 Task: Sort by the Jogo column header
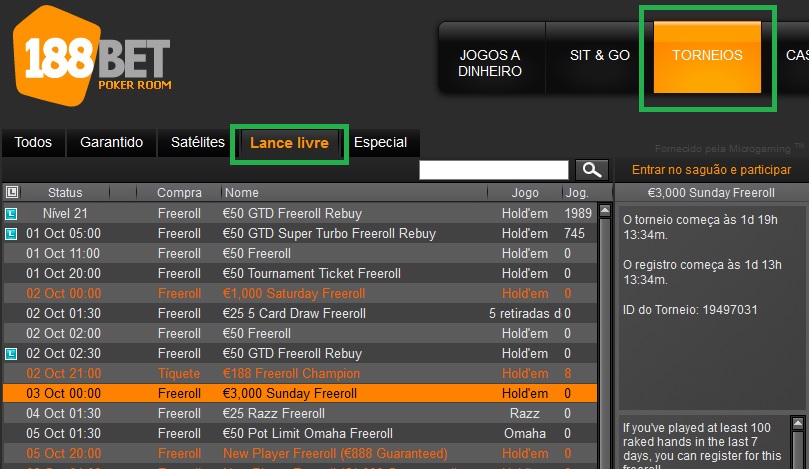pyautogui.click(x=525, y=192)
